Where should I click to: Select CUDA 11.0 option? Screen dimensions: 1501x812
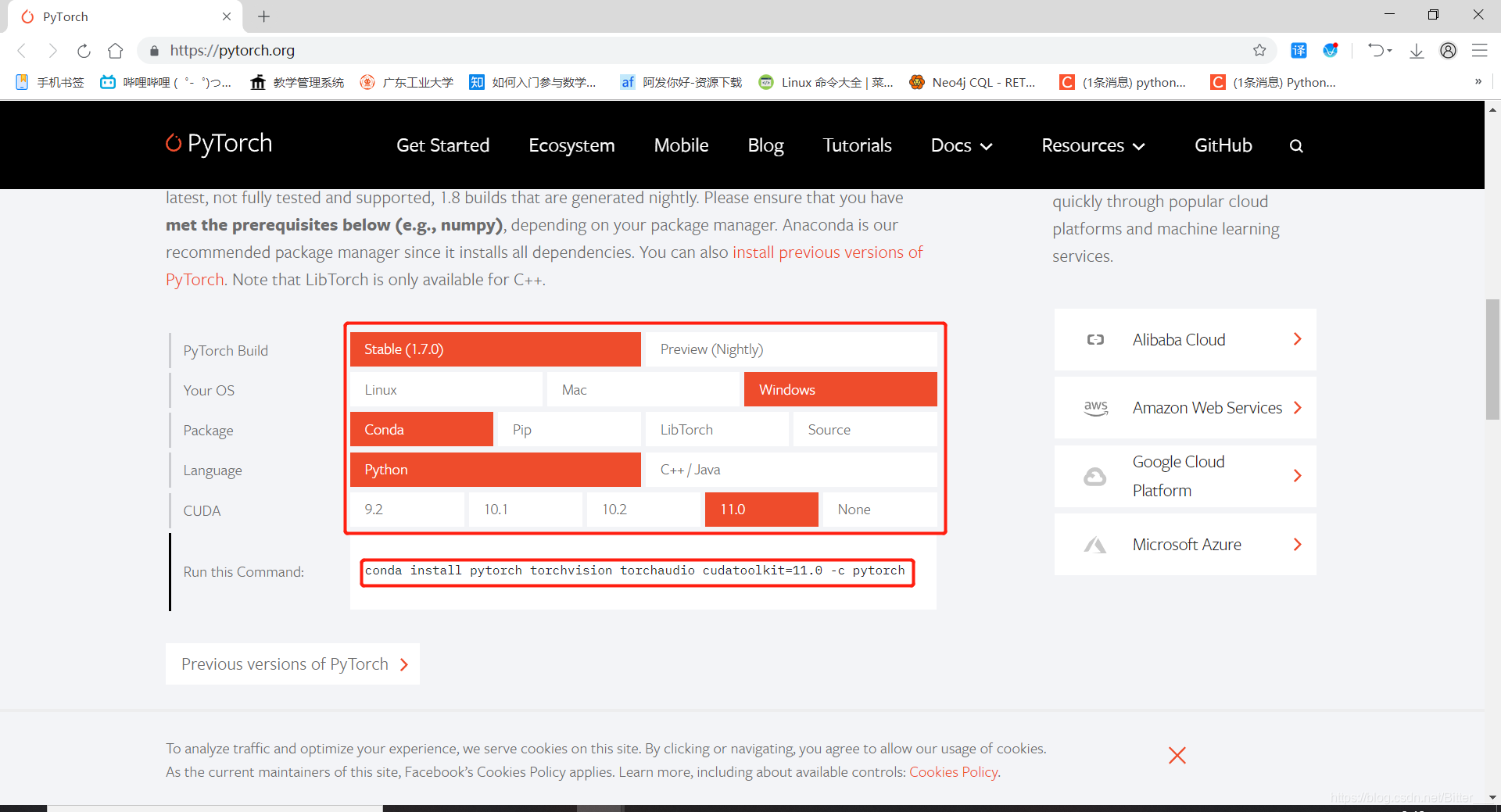point(761,510)
